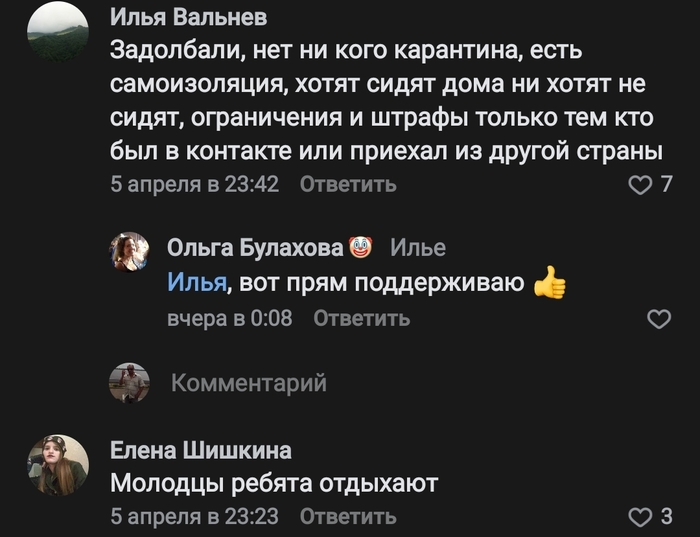This screenshot has width=700, height=537.
Task: Open the 5 апреля в 23:23 timestamp
Action: pyautogui.click(x=194, y=517)
